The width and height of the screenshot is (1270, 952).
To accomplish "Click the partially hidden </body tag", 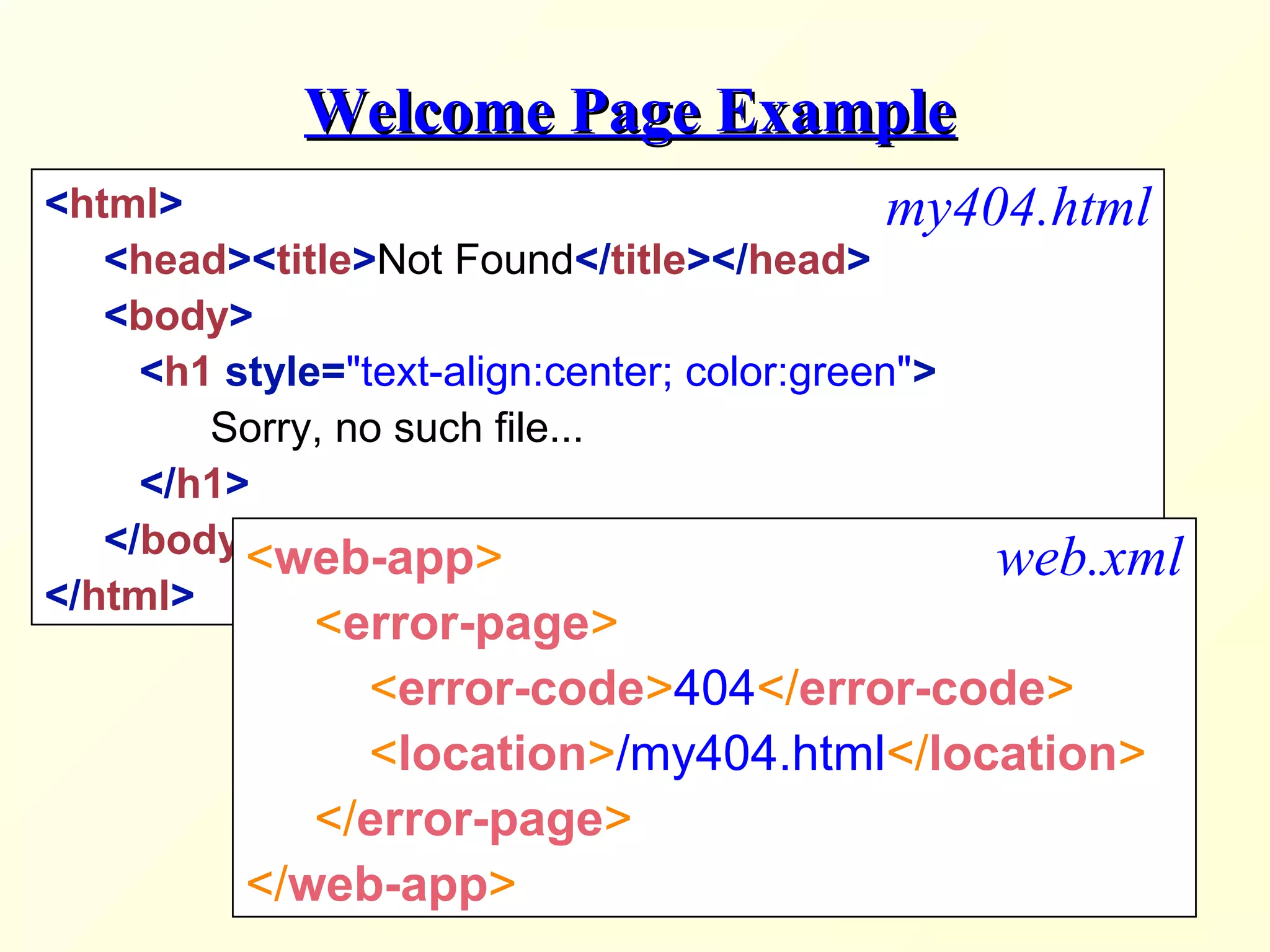I will click(x=169, y=540).
